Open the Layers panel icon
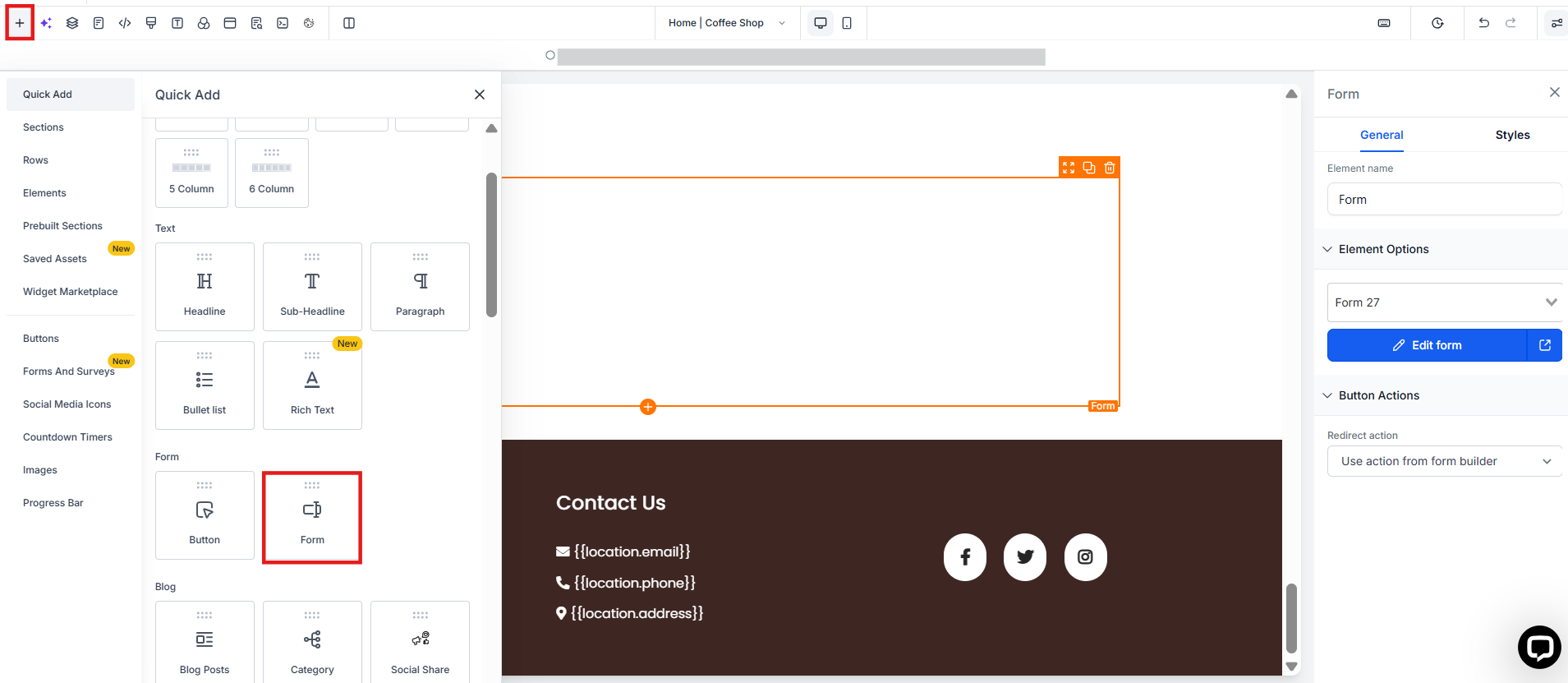The width and height of the screenshot is (1568, 683). coord(72,23)
